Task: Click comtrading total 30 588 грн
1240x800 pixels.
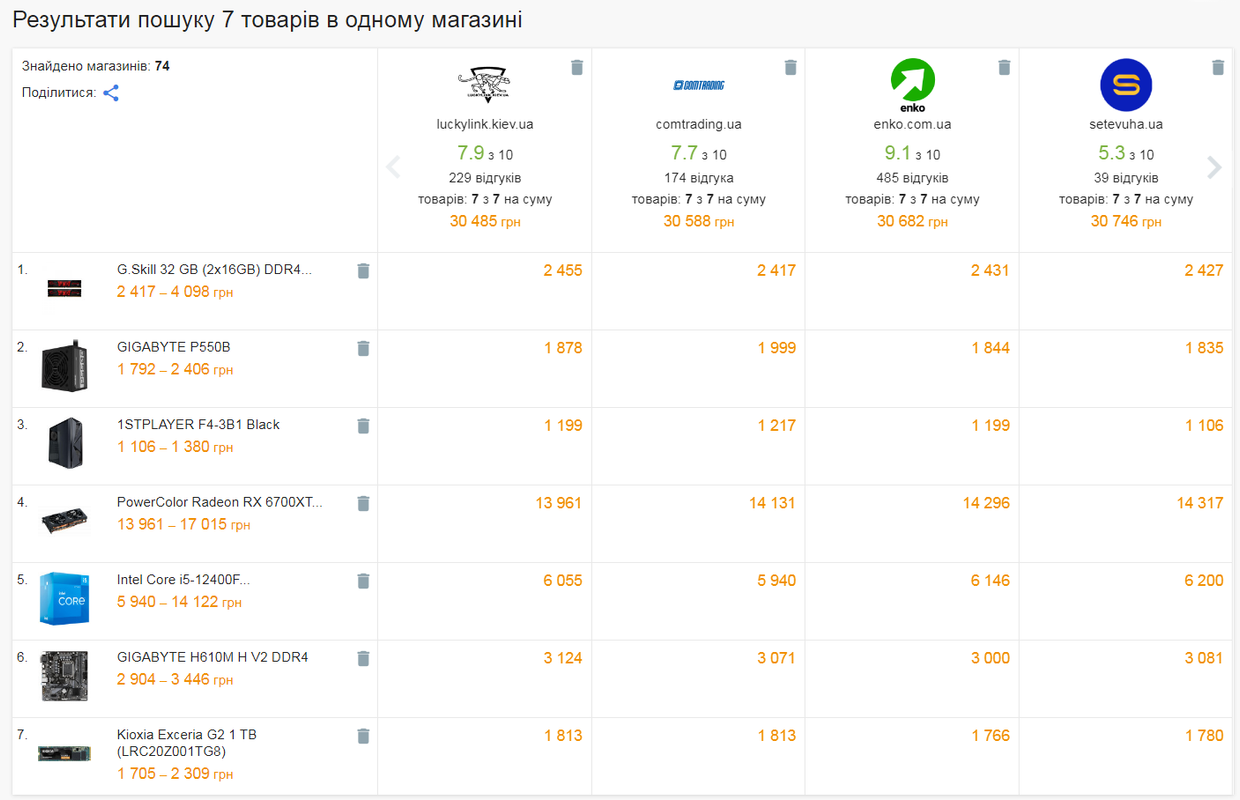Action: (699, 221)
